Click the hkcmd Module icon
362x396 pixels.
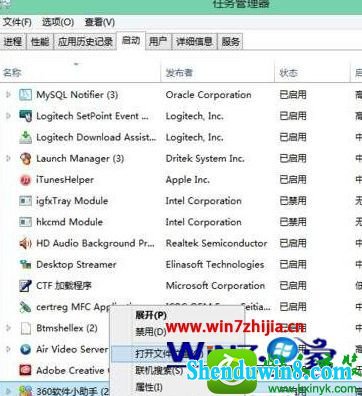click(x=25, y=222)
